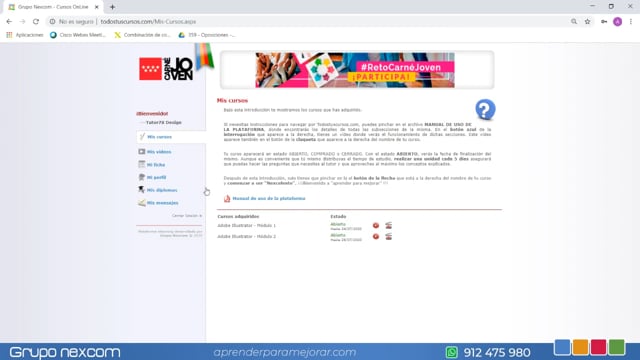Viewport: 640px width, 360px height.
Task: Open the Chrome profile avatar
Action: tap(618, 22)
